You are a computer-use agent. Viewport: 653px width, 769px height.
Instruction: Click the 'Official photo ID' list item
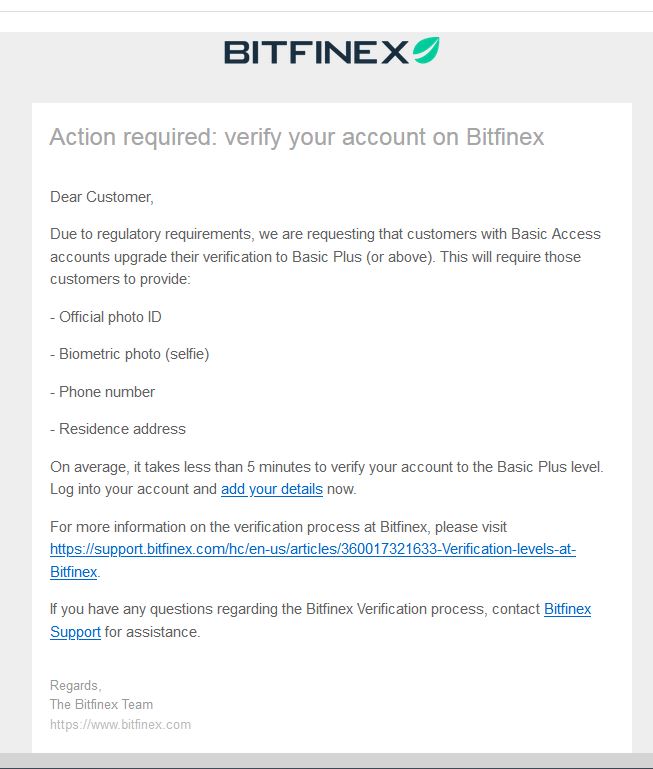[x=105, y=317]
